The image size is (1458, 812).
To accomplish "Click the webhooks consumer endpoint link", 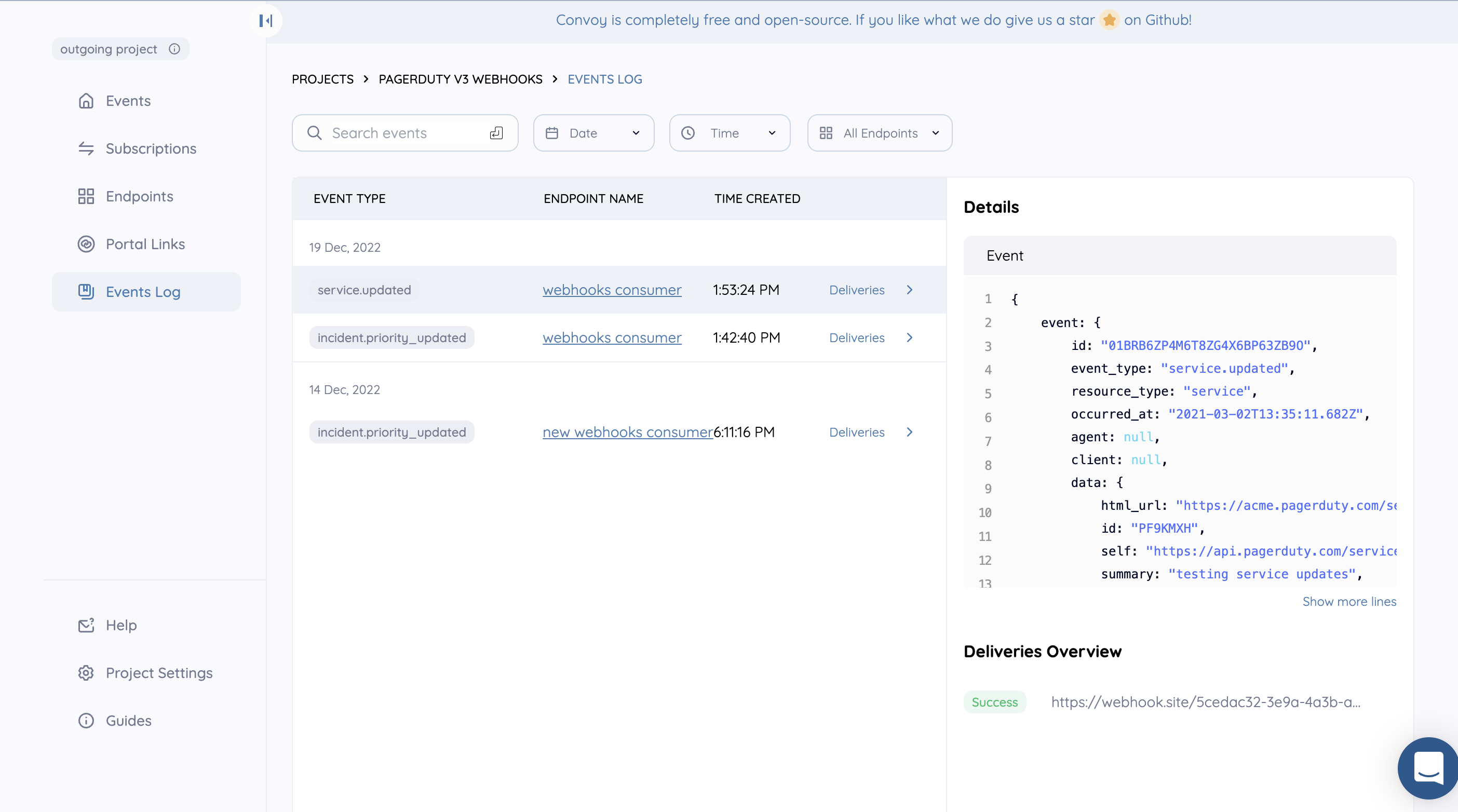I will point(612,289).
